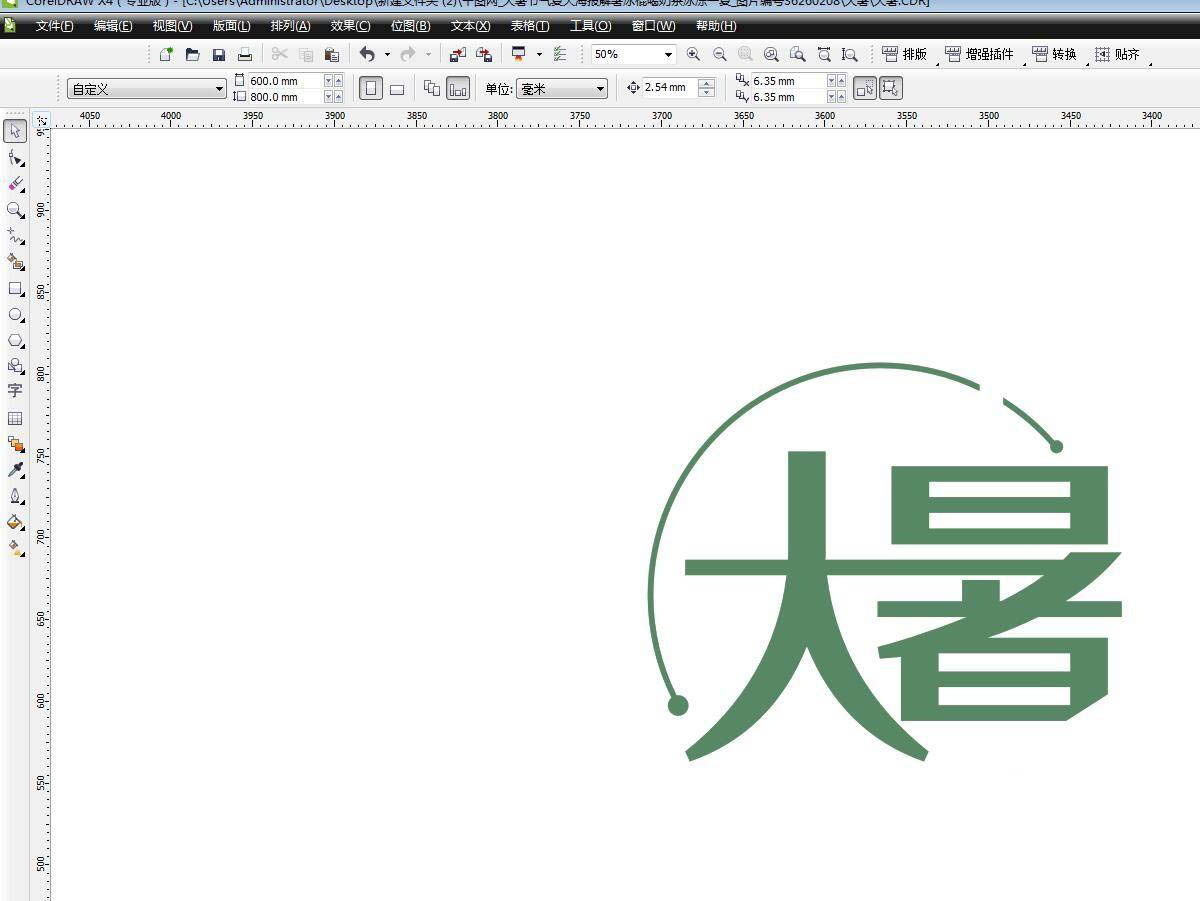The width and height of the screenshot is (1200, 901).
Task: Open the 文本 menu
Action: pos(469,25)
